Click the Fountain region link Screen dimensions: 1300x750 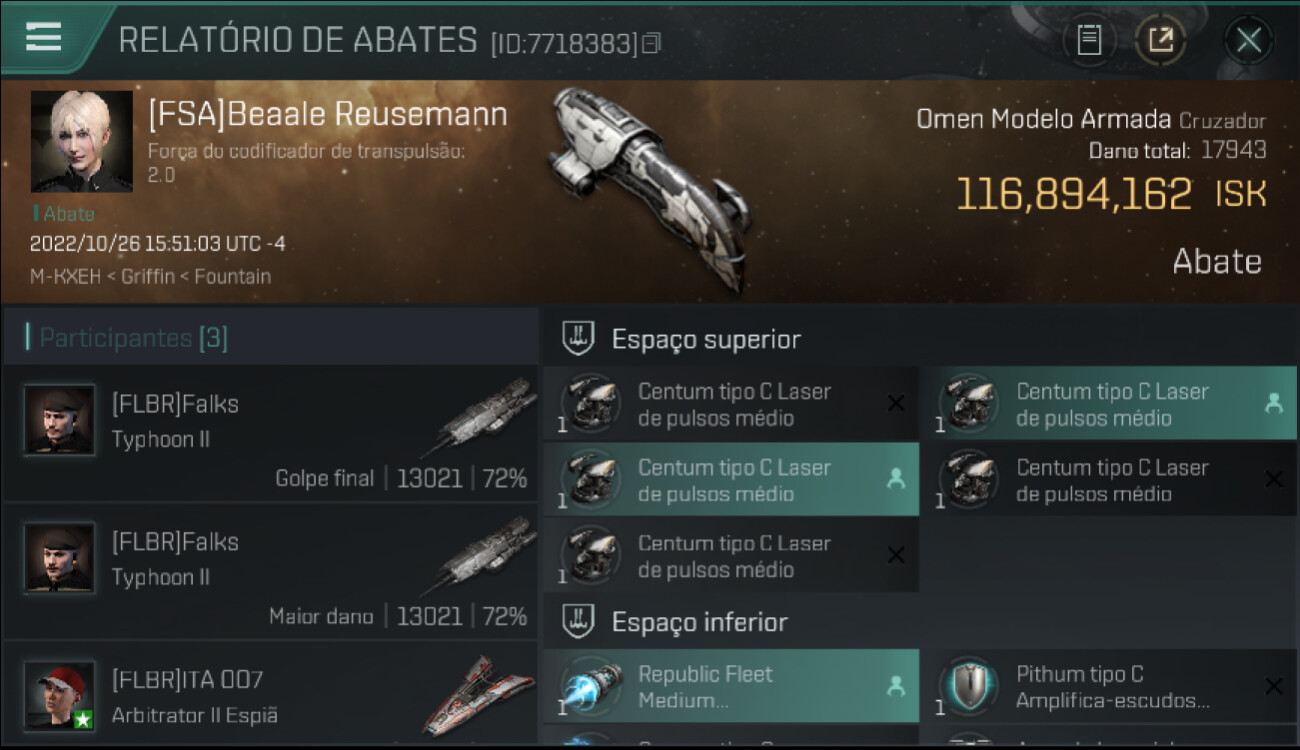click(232, 276)
